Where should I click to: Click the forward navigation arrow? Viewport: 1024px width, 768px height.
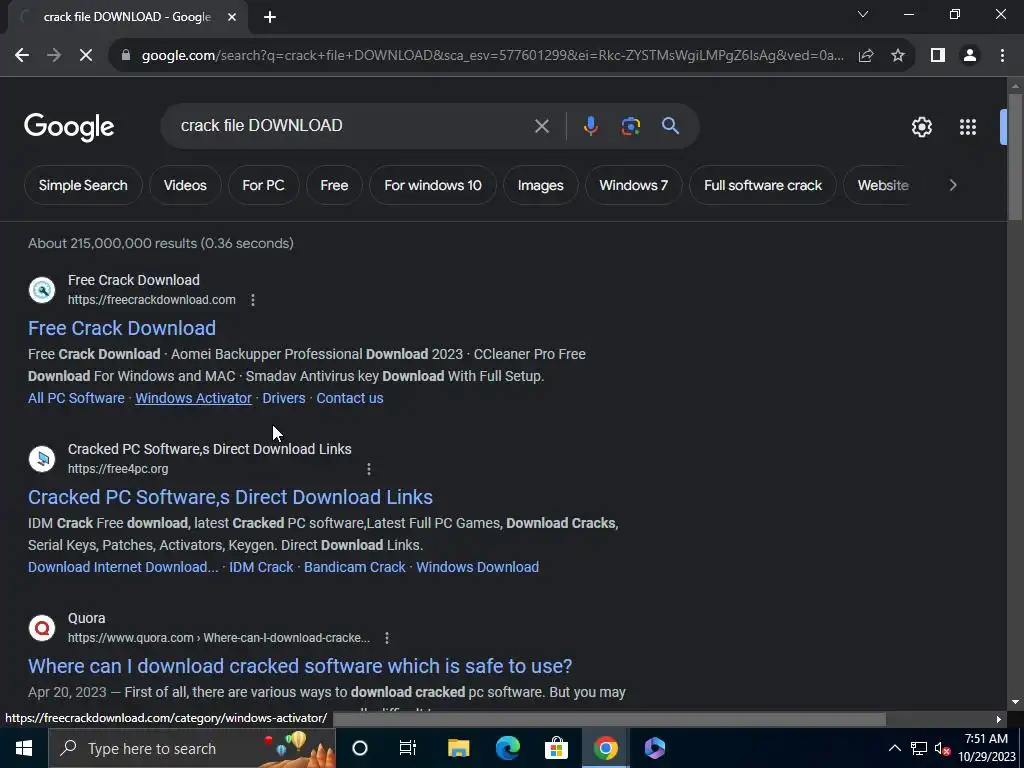coord(54,56)
